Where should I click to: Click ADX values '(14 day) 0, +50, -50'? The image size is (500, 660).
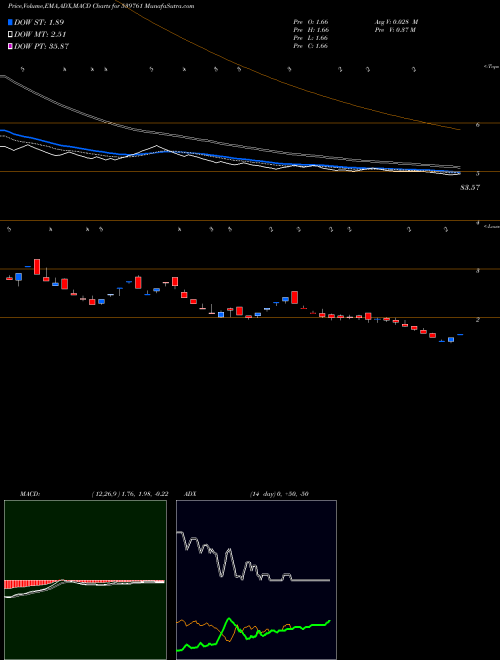[x=279, y=494]
